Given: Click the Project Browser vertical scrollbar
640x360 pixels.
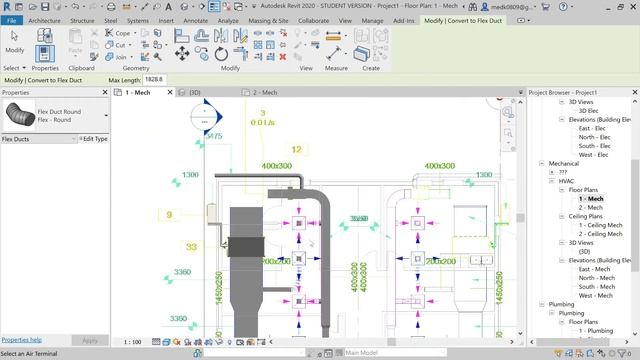Looking at the screenshot, I should 635,216.
